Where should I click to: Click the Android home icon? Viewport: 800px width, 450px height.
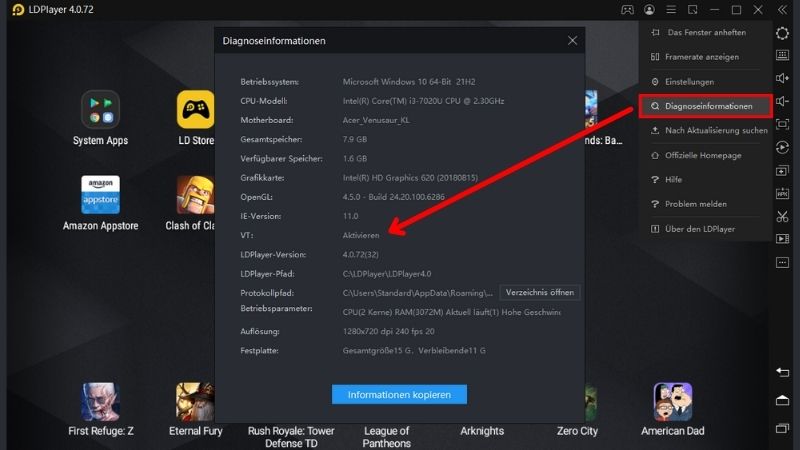click(x=782, y=401)
